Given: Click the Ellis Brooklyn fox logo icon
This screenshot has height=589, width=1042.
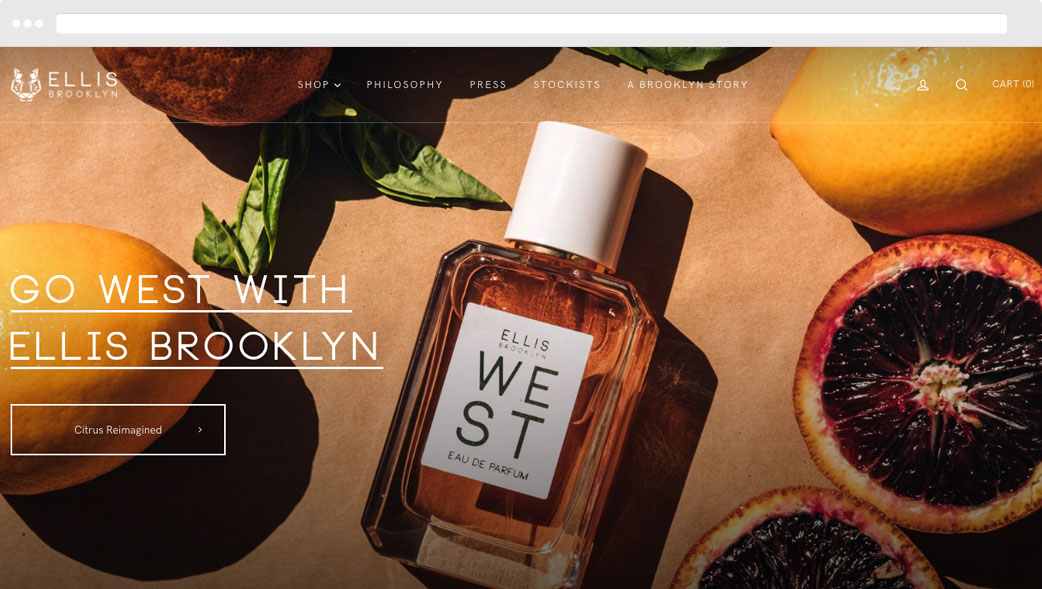Looking at the screenshot, I should [x=26, y=84].
